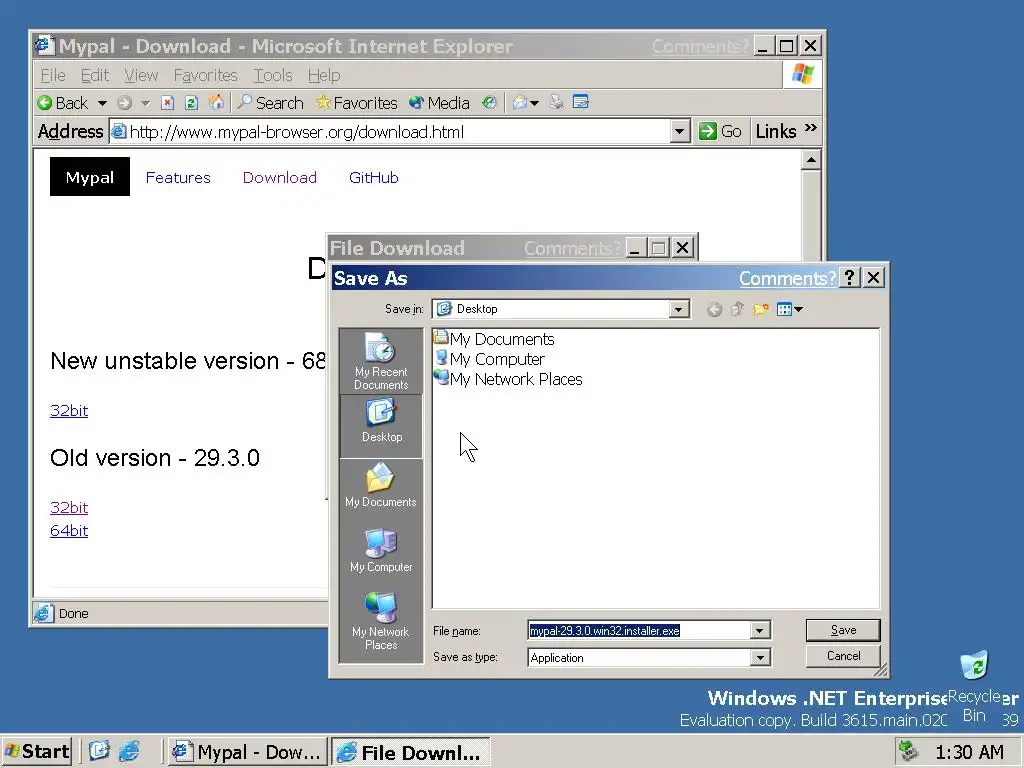
Task: Select My Computer in the places bar
Action: (381, 551)
